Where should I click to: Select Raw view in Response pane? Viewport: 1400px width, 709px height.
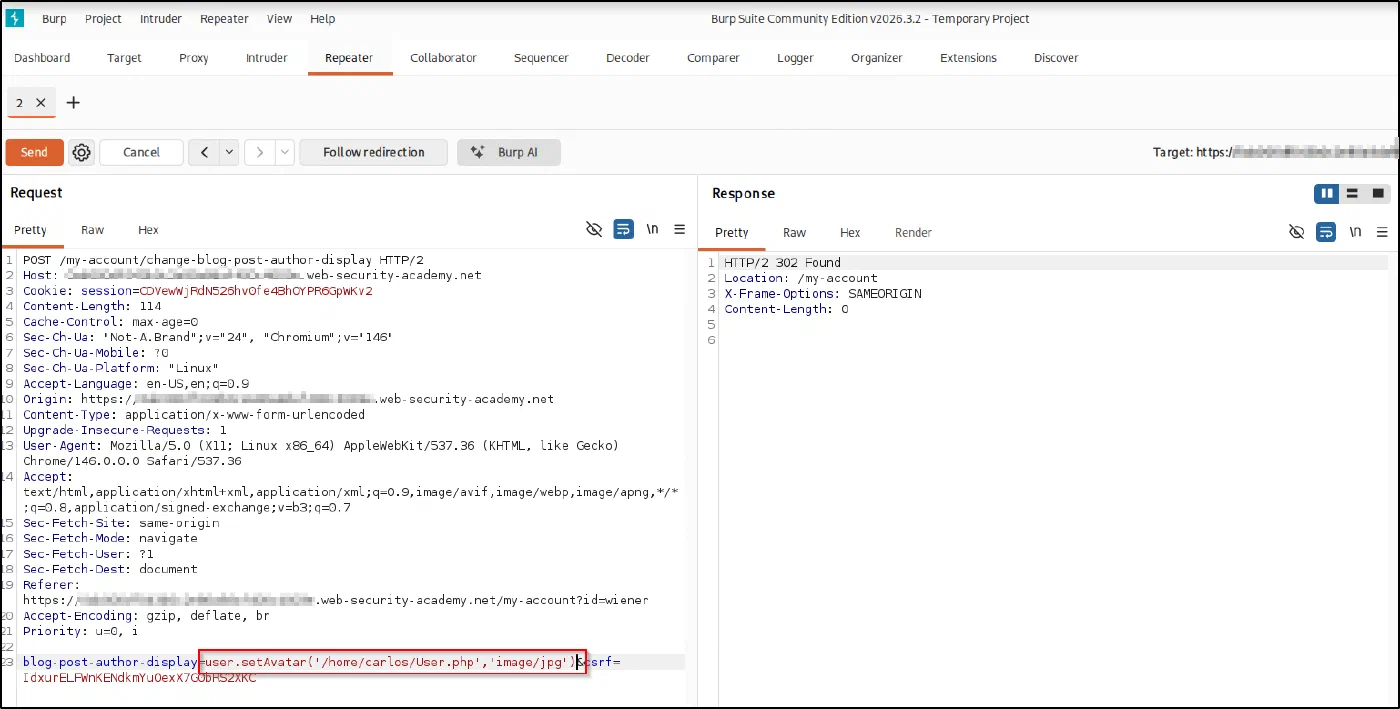pyautogui.click(x=794, y=232)
